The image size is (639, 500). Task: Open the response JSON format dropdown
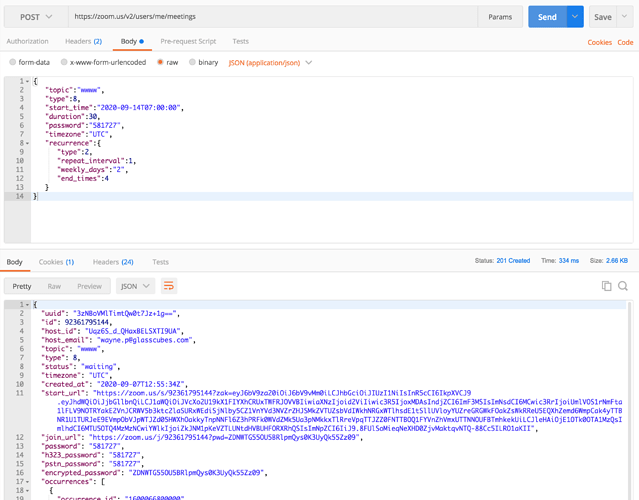135,286
